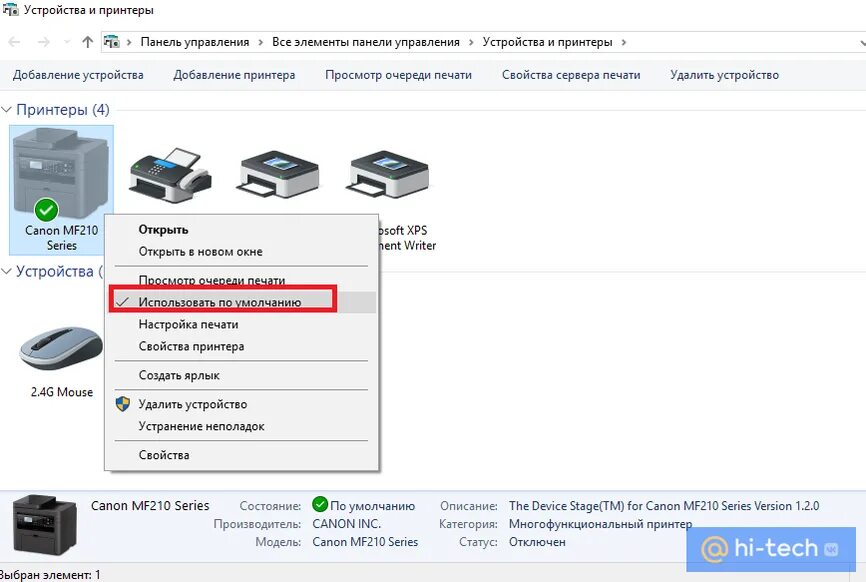The width and height of the screenshot is (866, 582).
Task: Click Свойства сервера печати in toolbar
Action: pyautogui.click(x=571, y=75)
